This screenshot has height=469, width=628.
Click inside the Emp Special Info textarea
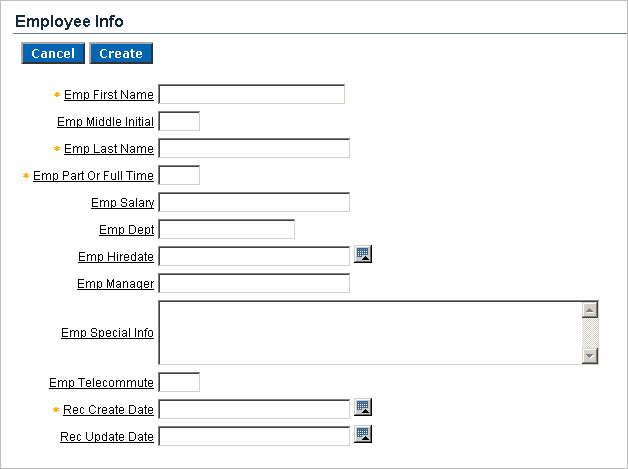coord(370,332)
